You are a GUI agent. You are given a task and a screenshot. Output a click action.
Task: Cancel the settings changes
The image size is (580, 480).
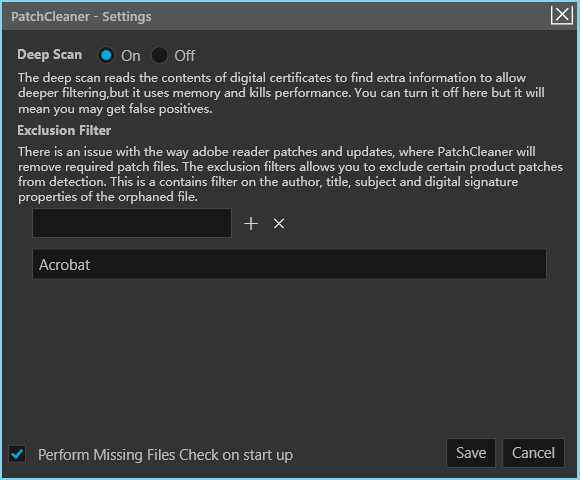(533, 453)
